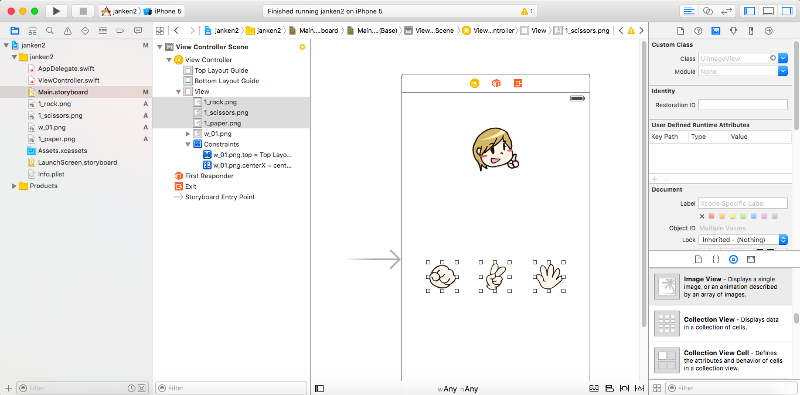
Task: Open the File inspector
Action: pyautogui.click(x=680, y=31)
